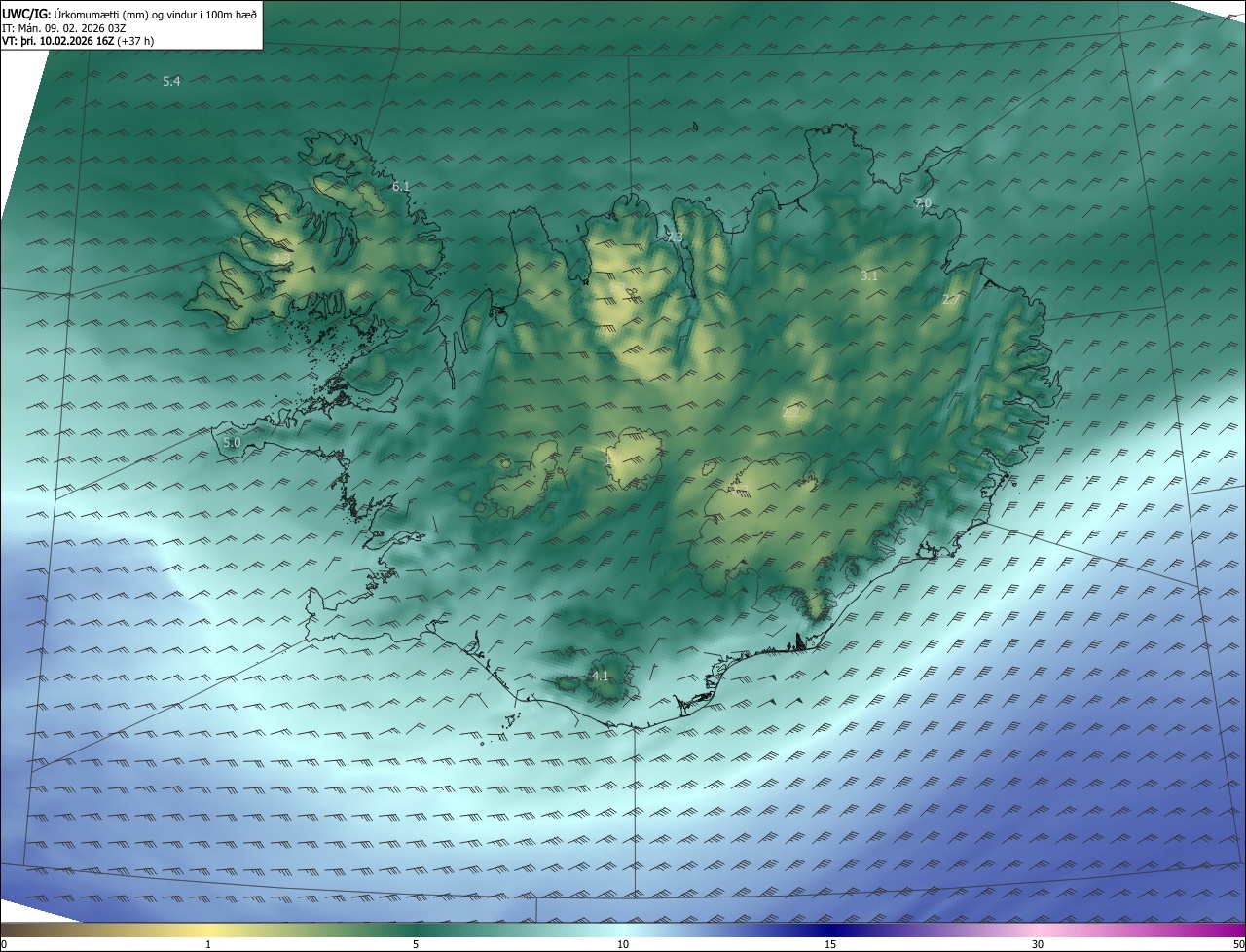Click the 0 label on the color scale
Viewport: 1246px width, 952px height.
pyautogui.click(x=4, y=944)
